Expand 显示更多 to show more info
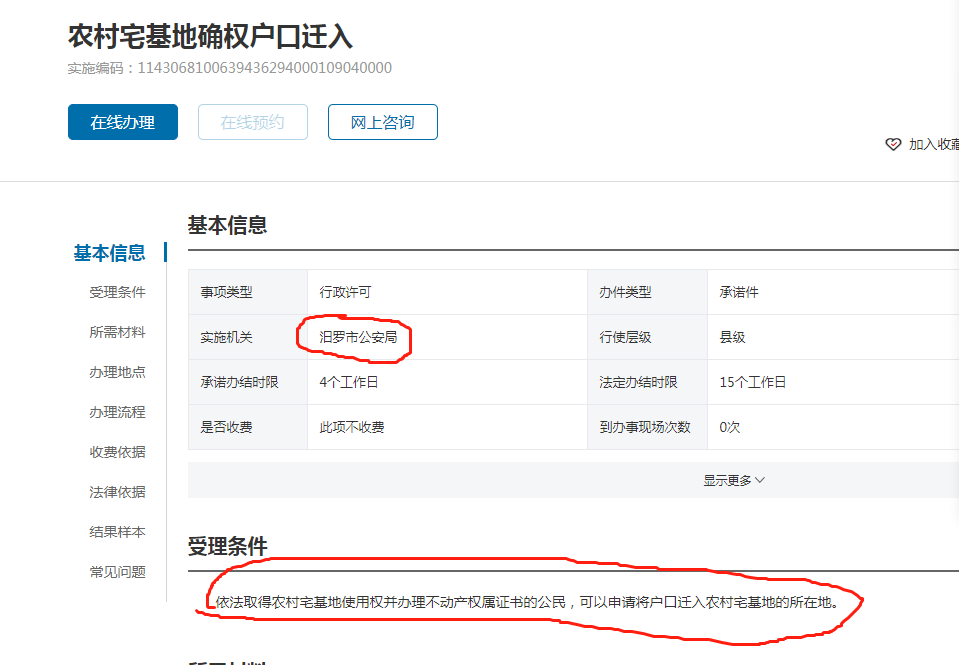 point(733,480)
